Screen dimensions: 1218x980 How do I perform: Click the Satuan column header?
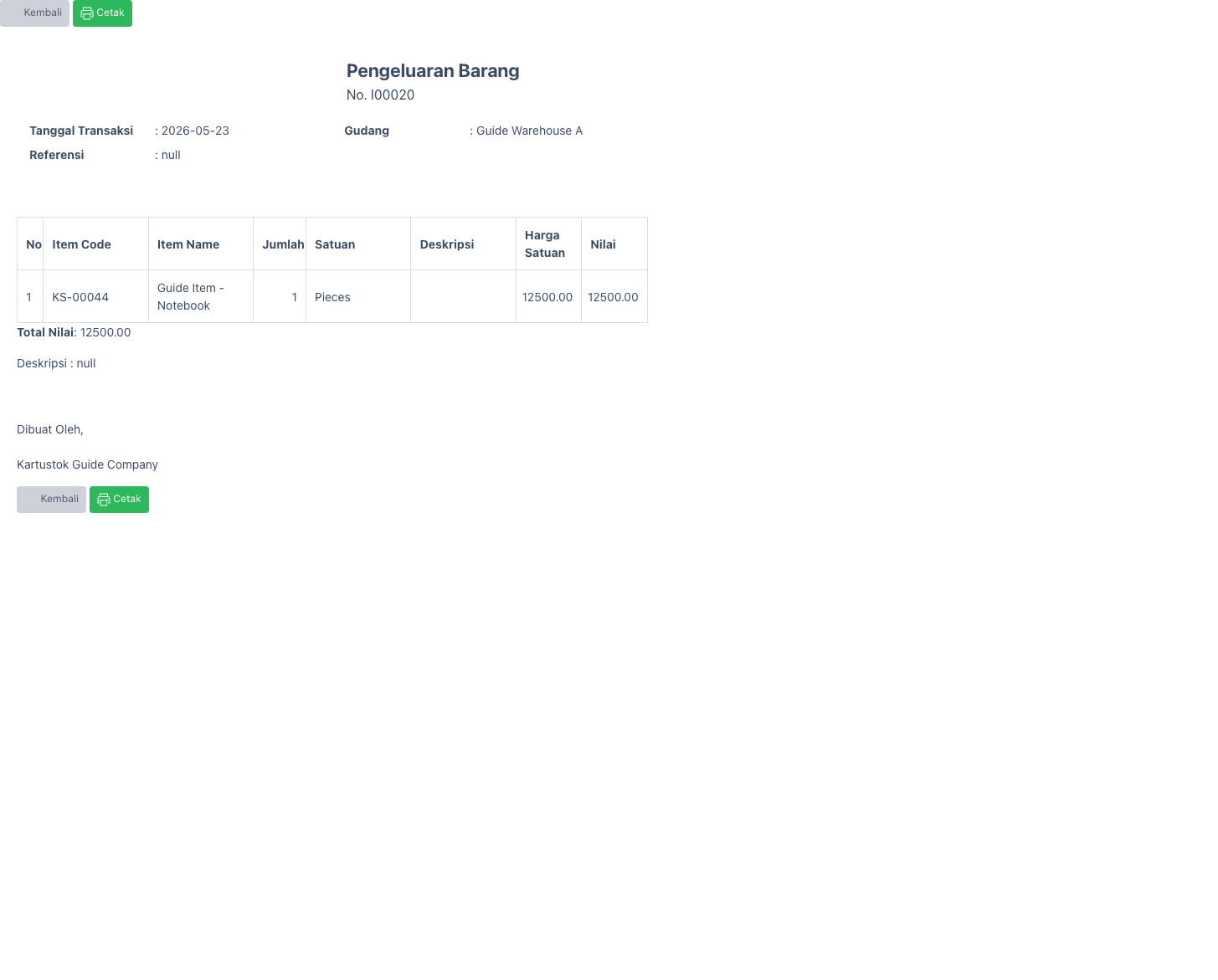tap(358, 244)
